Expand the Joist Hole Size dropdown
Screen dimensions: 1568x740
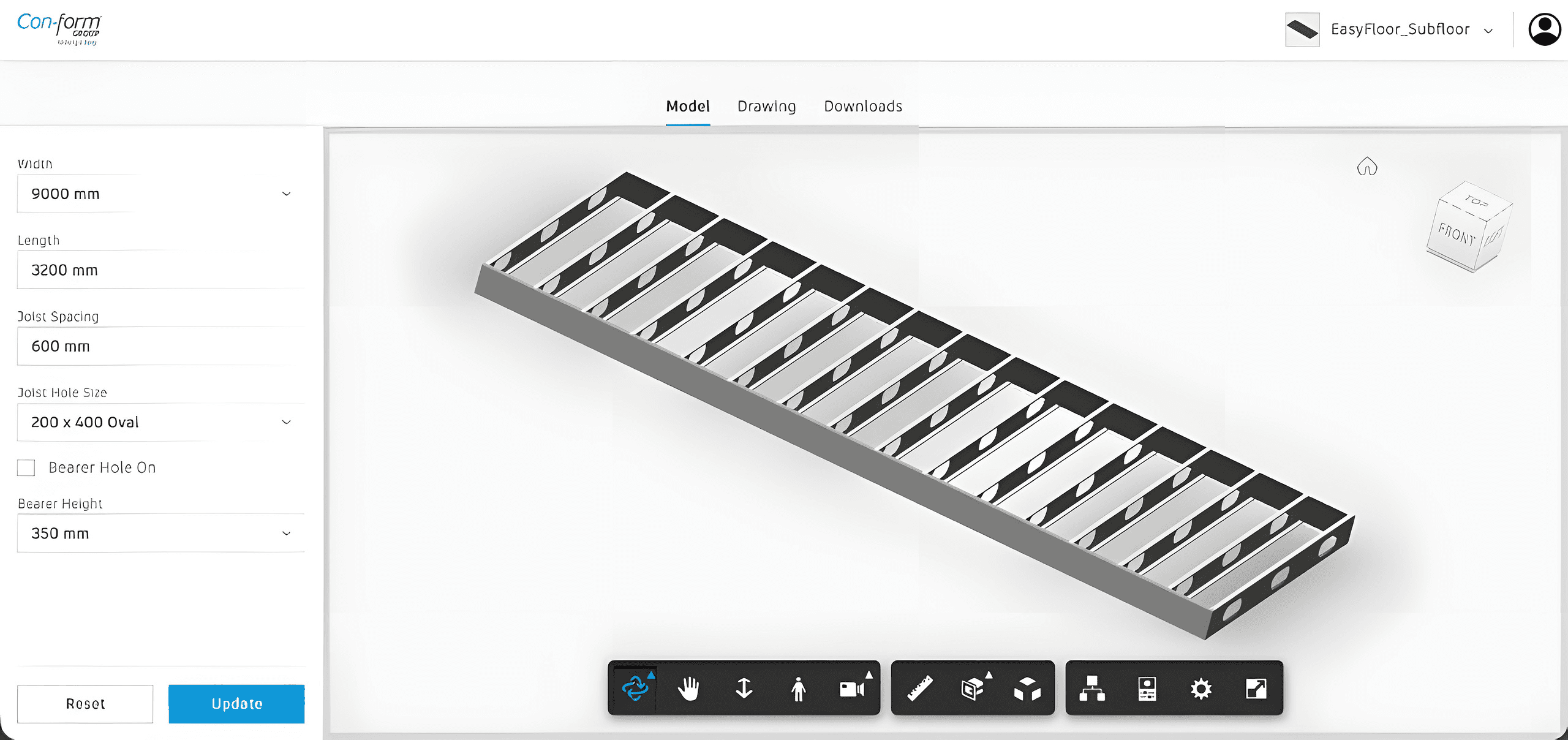[x=160, y=422]
